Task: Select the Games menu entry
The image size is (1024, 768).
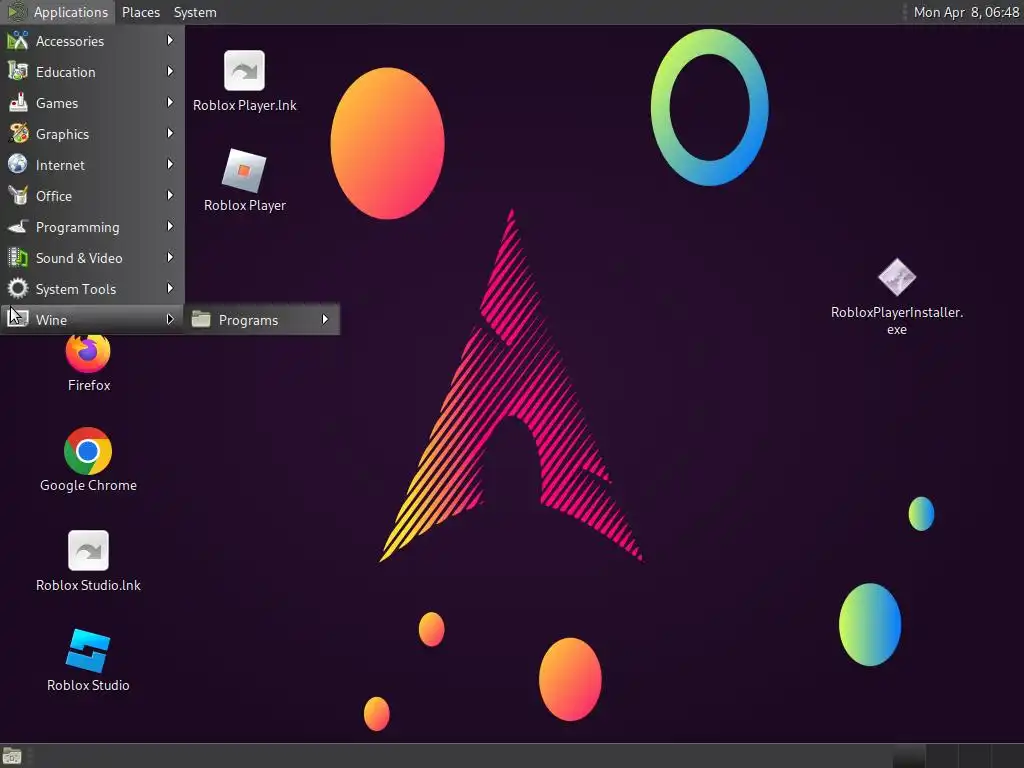Action: click(x=92, y=103)
